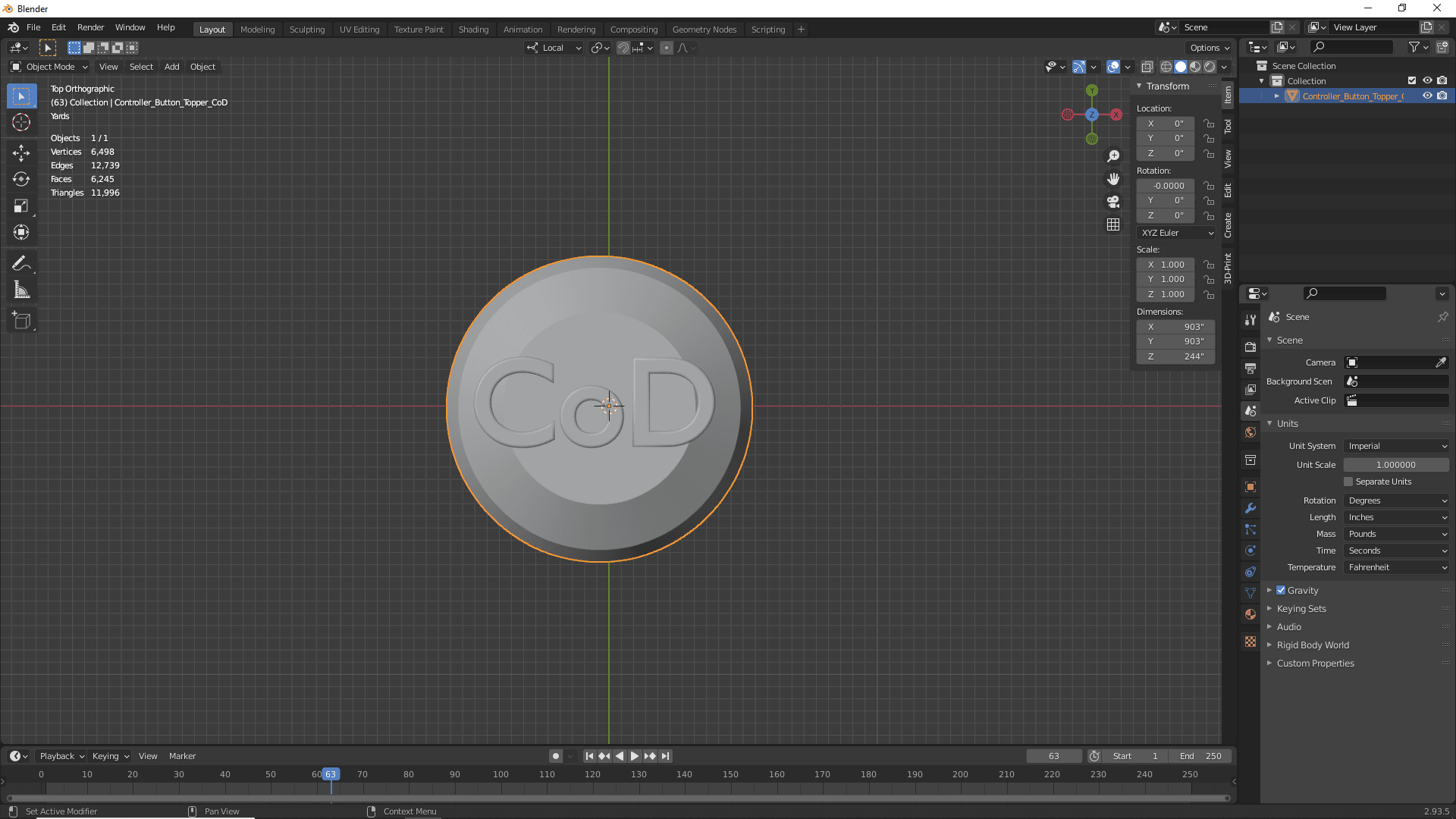Viewport: 1456px width, 819px height.
Task: Switch to the Modeling workspace tab
Action: (x=257, y=30)
